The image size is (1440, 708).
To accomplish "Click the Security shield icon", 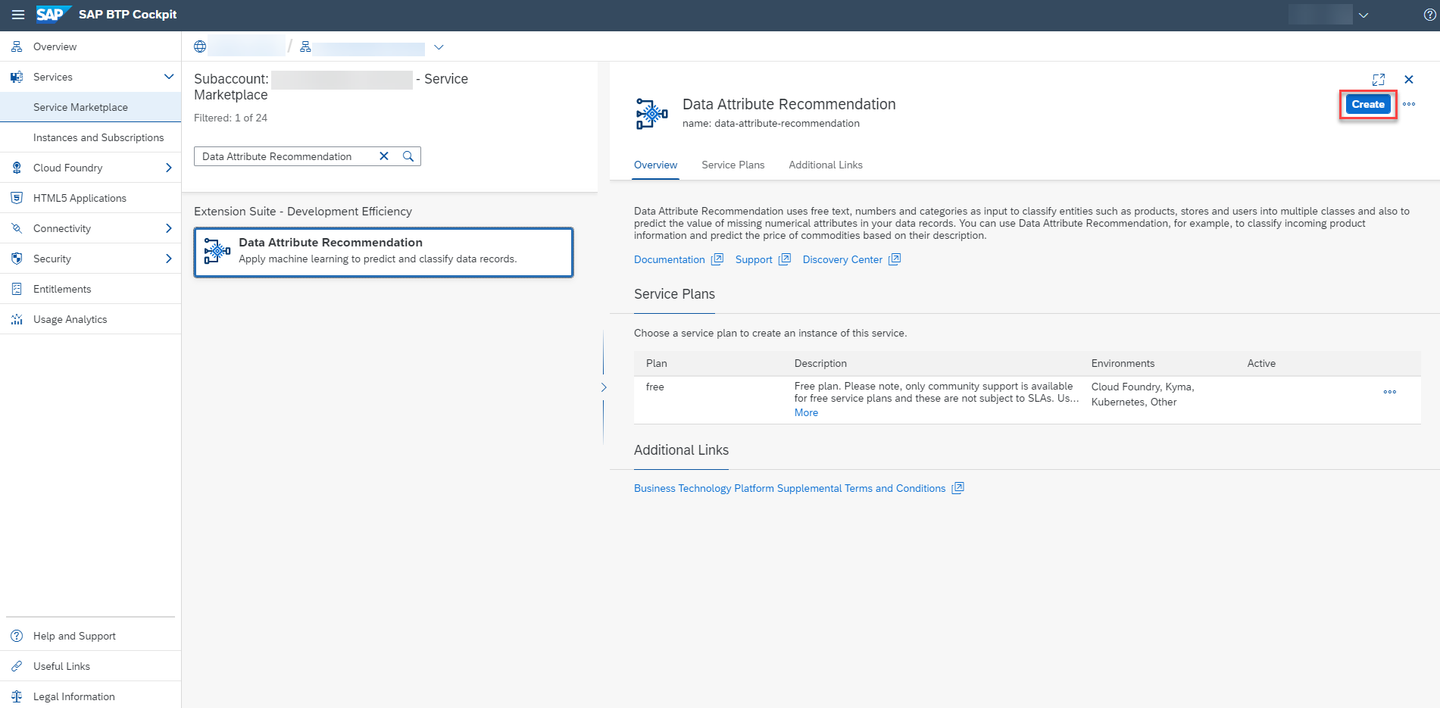I will [x=16, y=259].
